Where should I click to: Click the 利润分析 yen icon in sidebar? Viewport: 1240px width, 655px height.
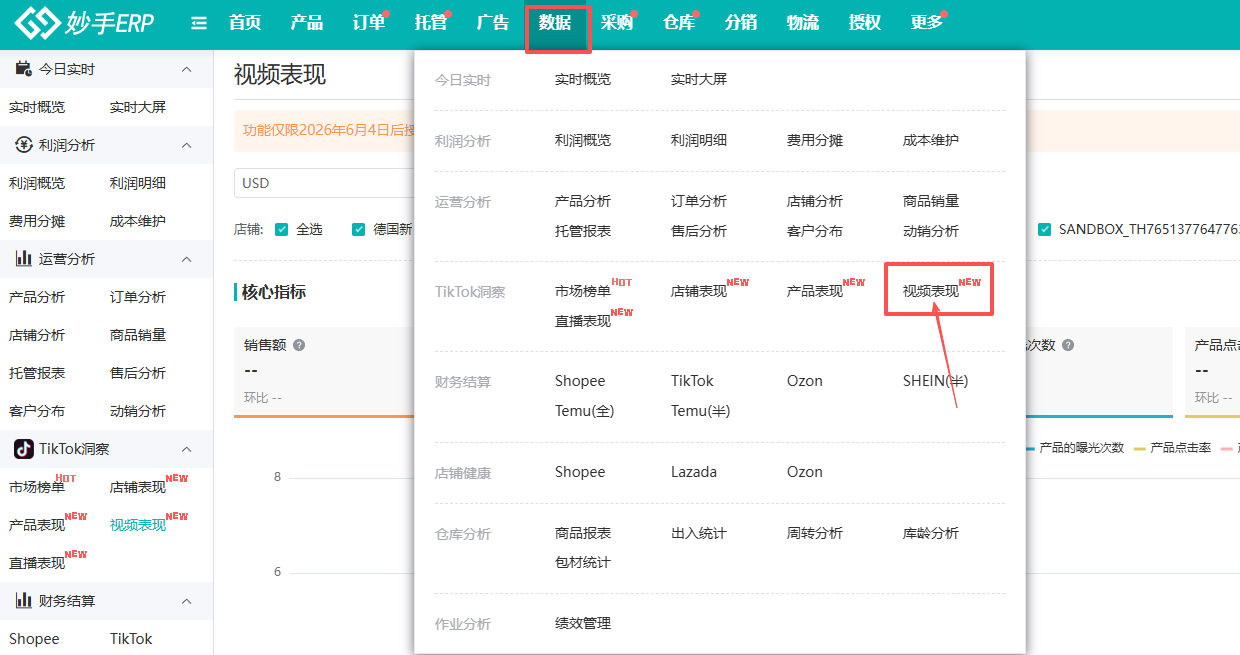23,145
